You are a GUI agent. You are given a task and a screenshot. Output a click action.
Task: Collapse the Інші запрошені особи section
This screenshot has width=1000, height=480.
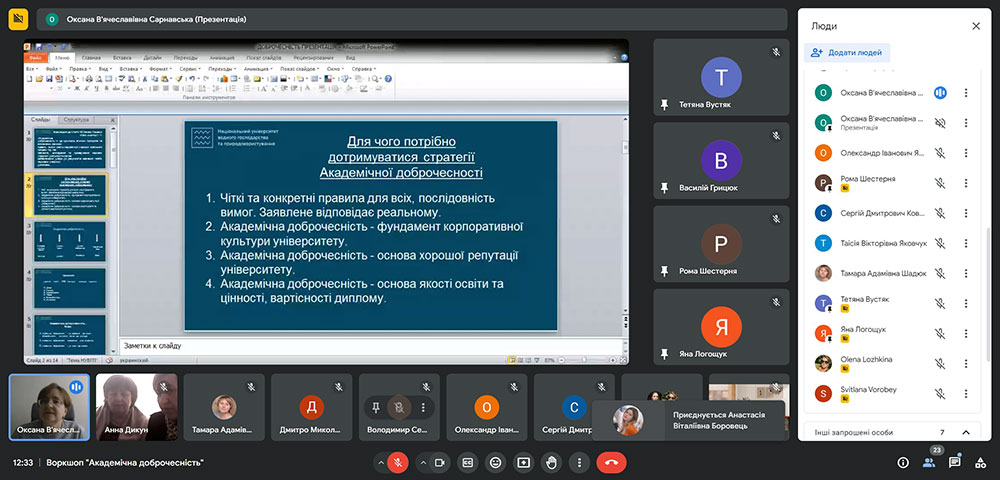pyautogui.click(x=966, y=432)
